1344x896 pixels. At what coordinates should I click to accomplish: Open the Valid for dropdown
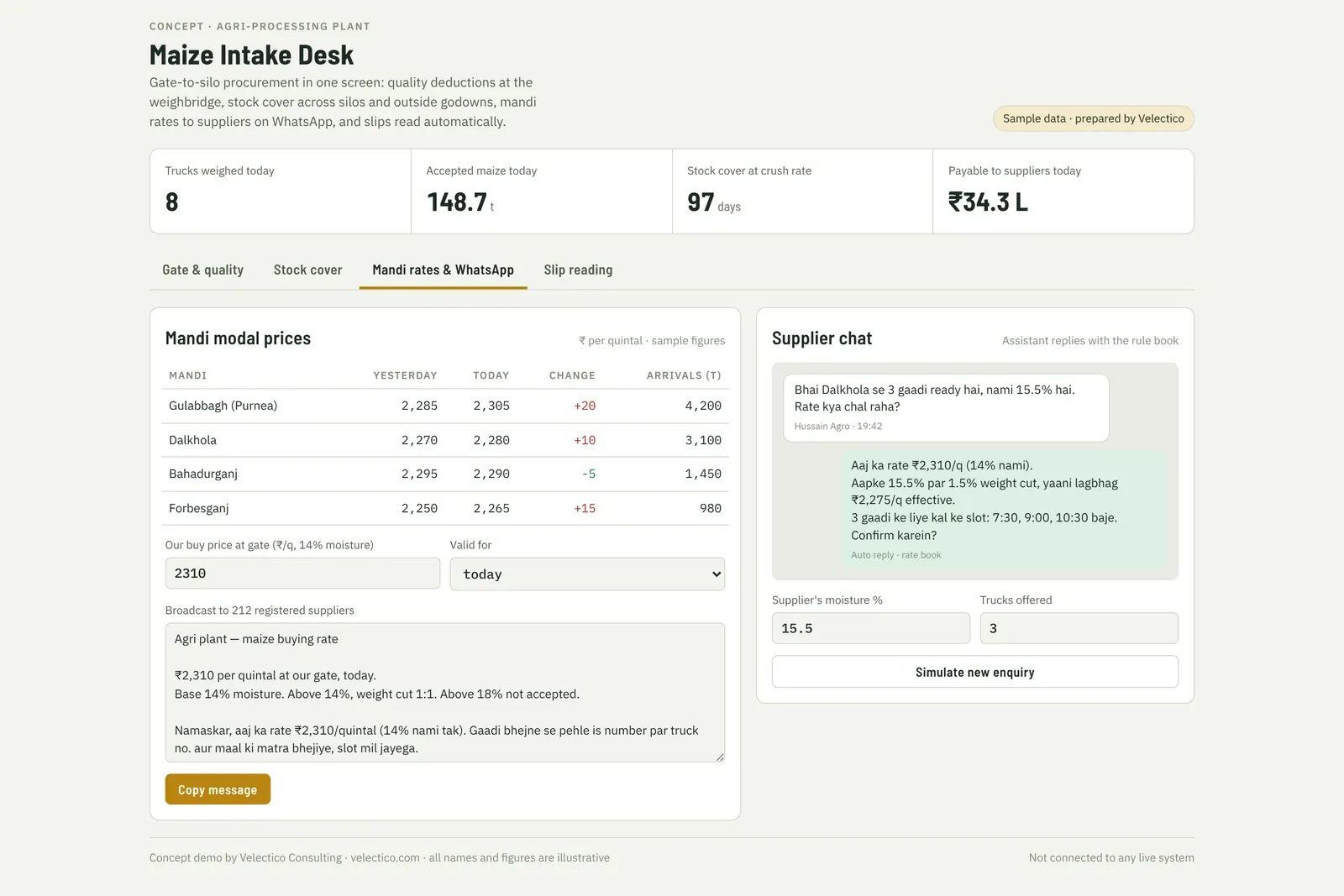[x=587, y=574]
